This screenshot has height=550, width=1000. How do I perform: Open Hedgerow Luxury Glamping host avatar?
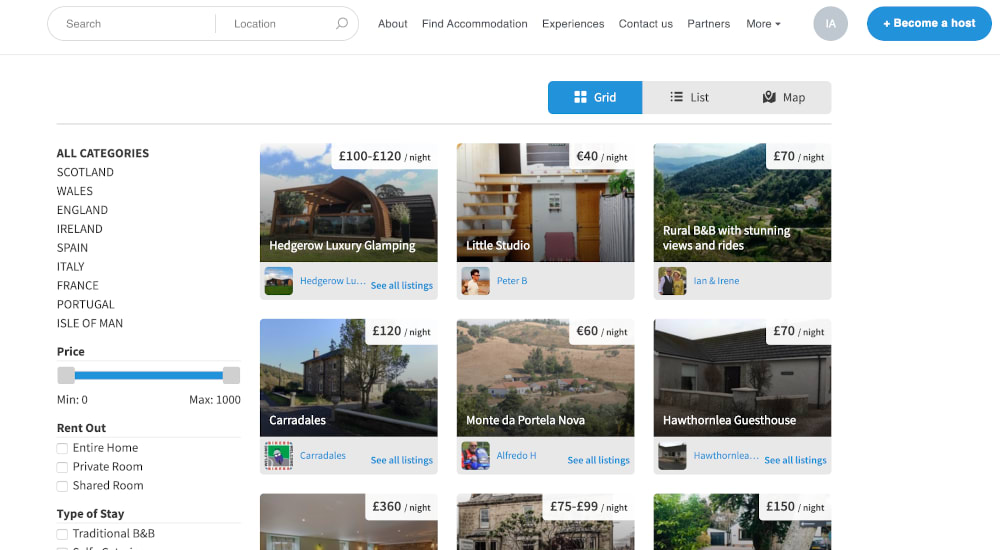click(x=279, y=281)
